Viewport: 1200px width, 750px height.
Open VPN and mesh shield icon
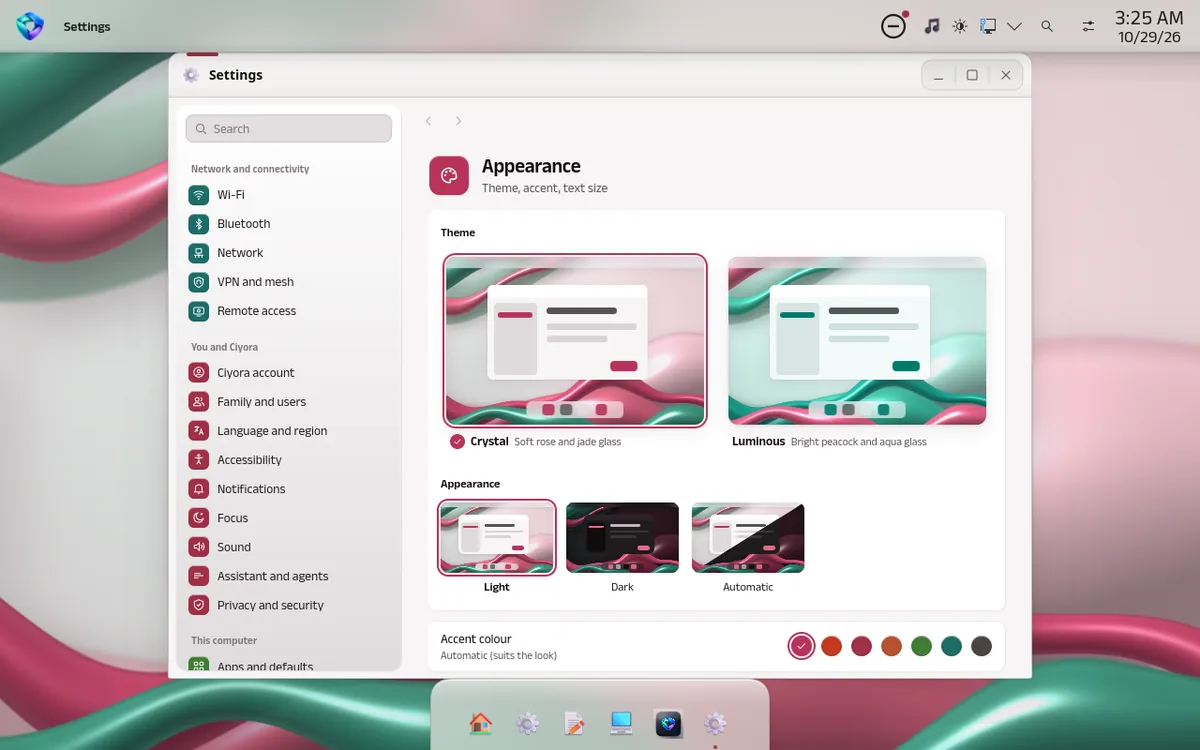pyautogui.click(x=199, y=282)
